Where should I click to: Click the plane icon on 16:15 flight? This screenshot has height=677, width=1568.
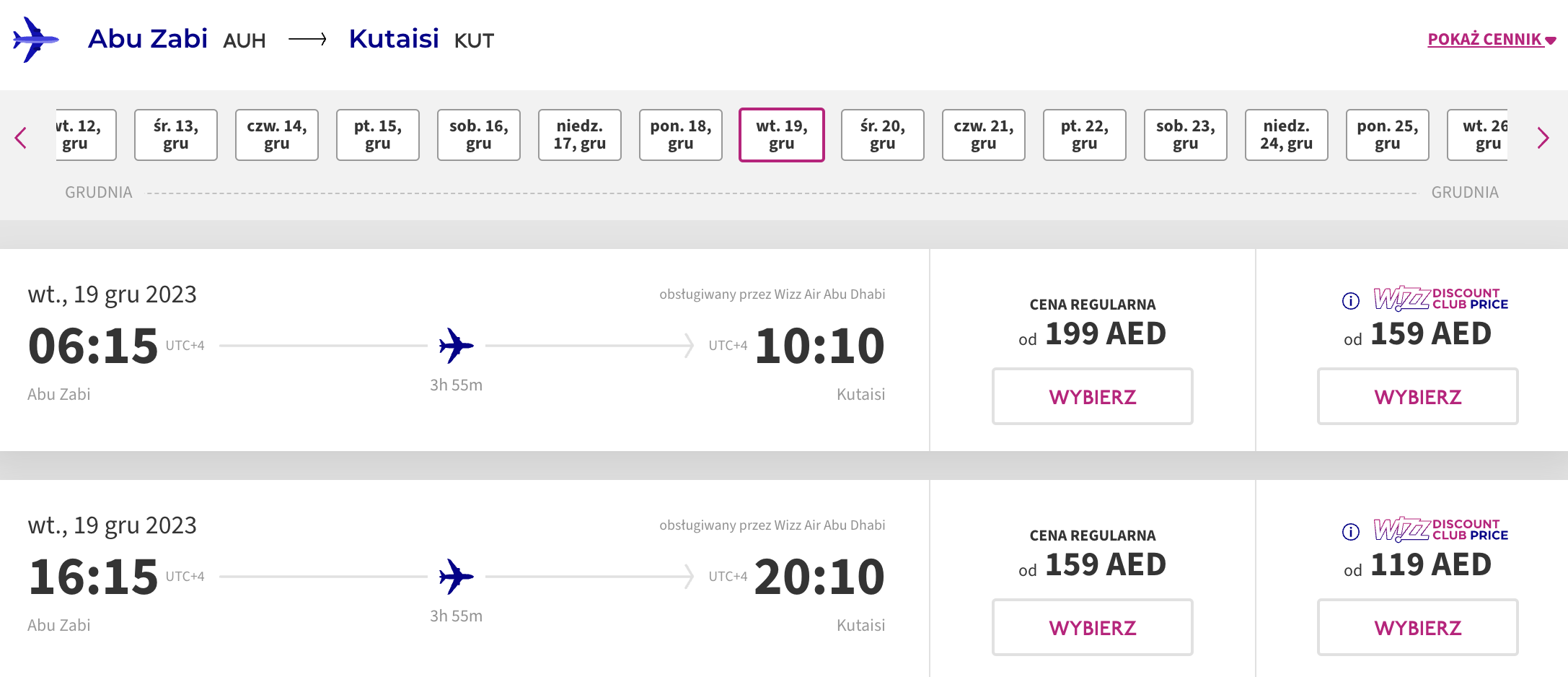point(456,577)
